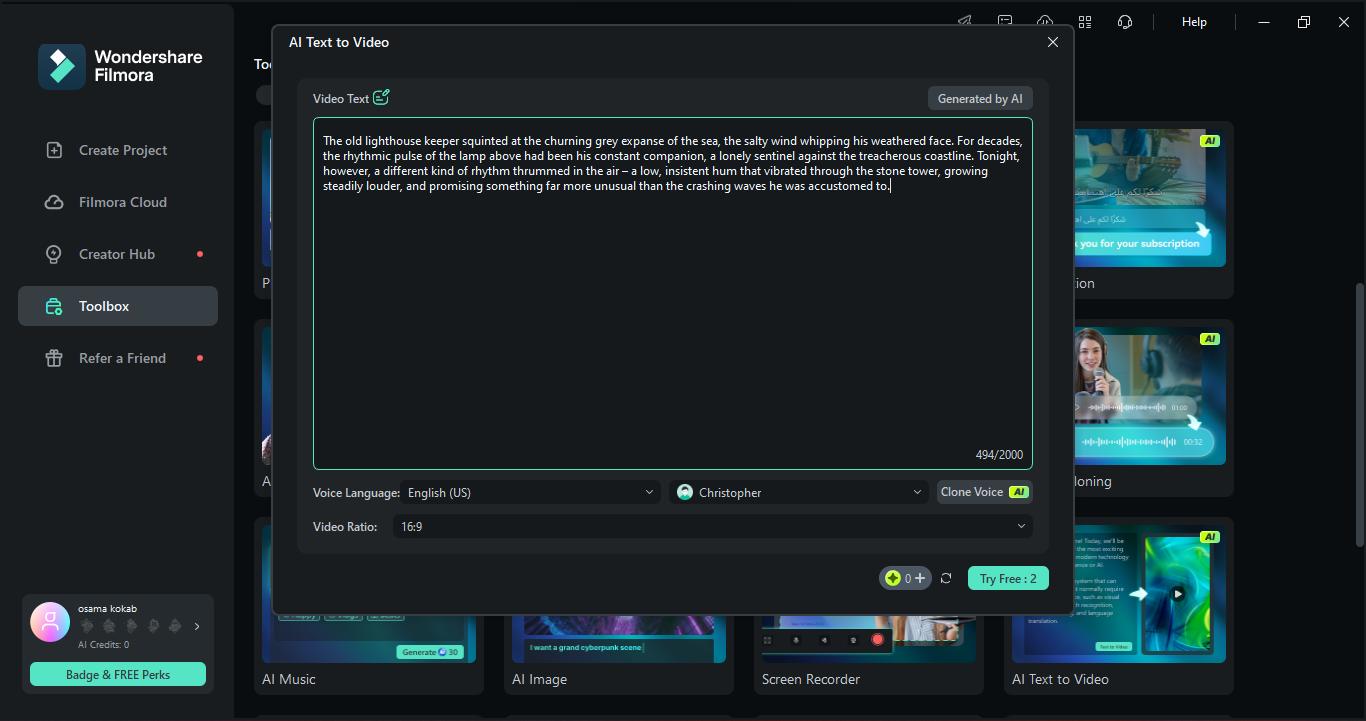Click the Refer a Friend gift icon
This screenshot has height=721, width=1366.
click(x=54, y=358)
